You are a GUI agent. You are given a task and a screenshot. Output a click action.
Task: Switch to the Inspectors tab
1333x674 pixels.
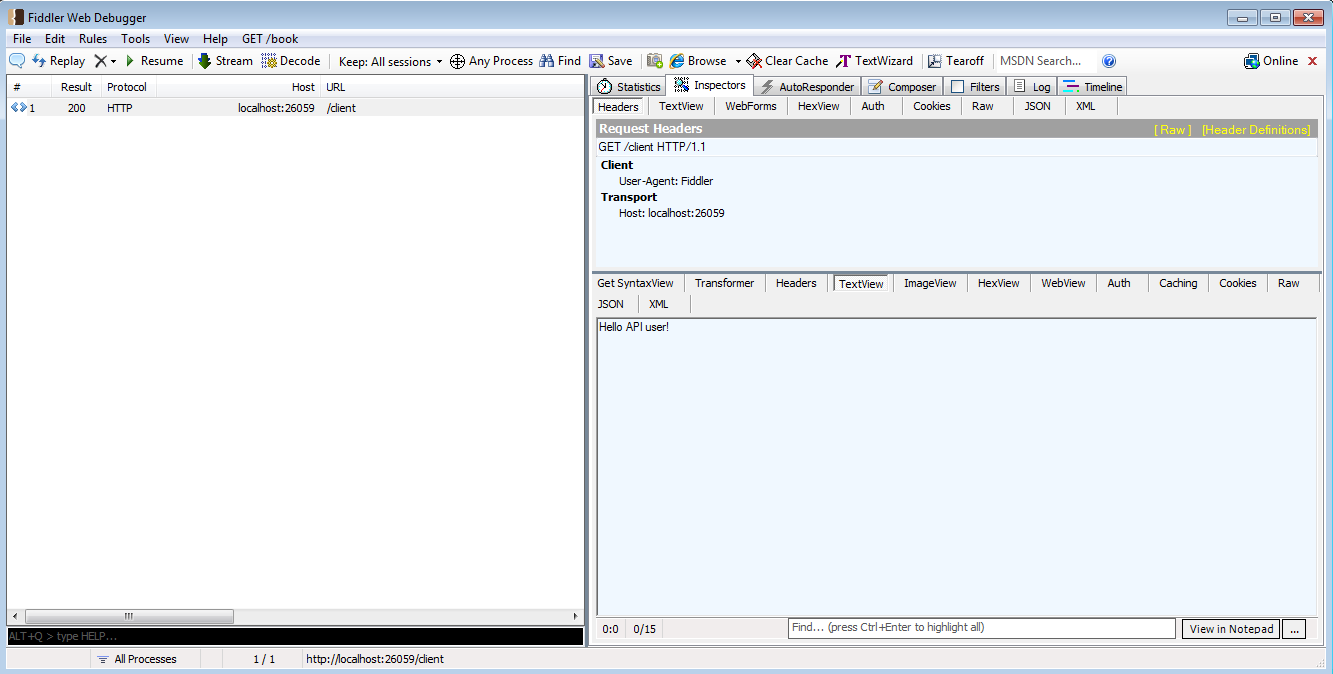pos(709,85)
